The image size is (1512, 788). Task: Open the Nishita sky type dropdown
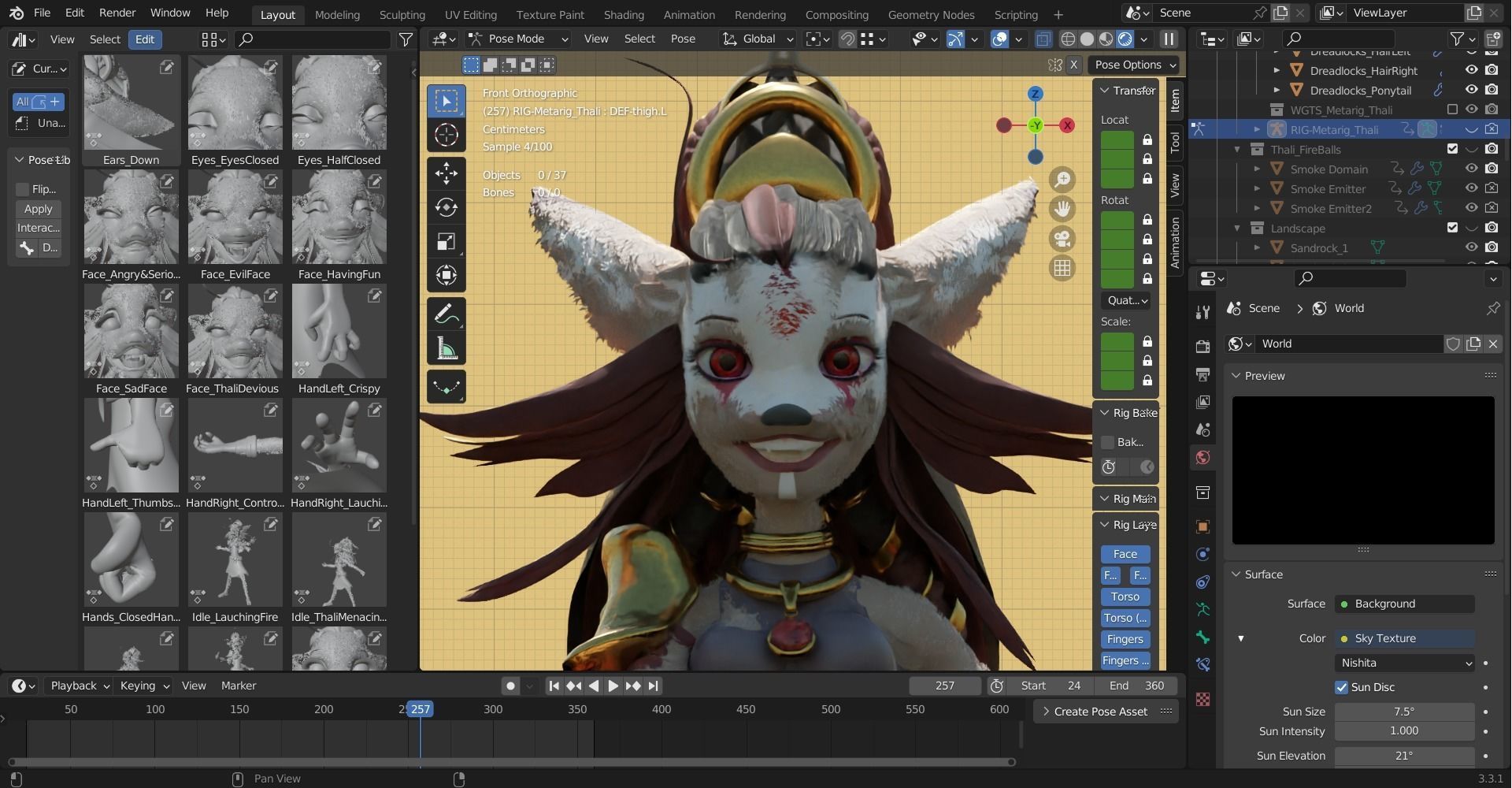[1404, 663]
